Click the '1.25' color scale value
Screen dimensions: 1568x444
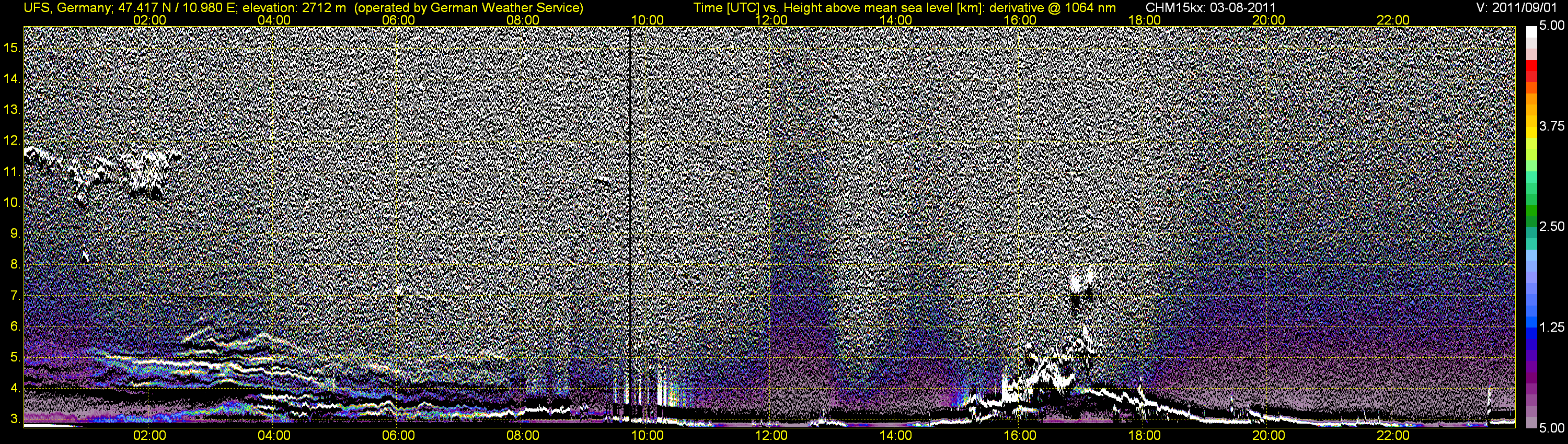[x=1552, y=327]
